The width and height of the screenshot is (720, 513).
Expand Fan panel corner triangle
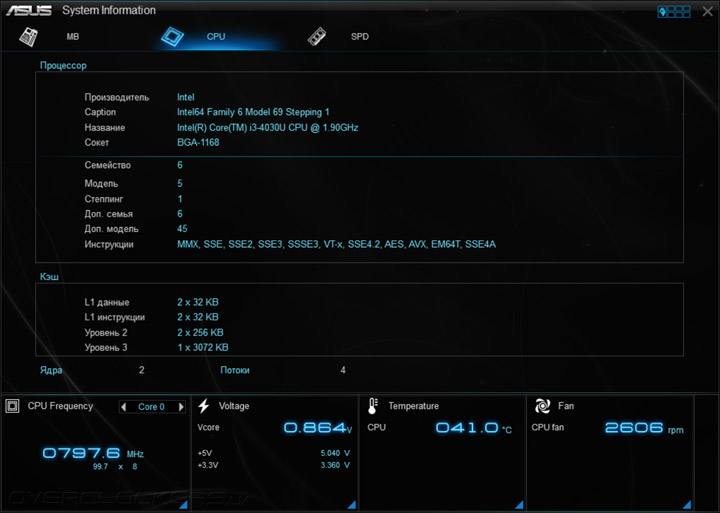(x=687, y=505)
